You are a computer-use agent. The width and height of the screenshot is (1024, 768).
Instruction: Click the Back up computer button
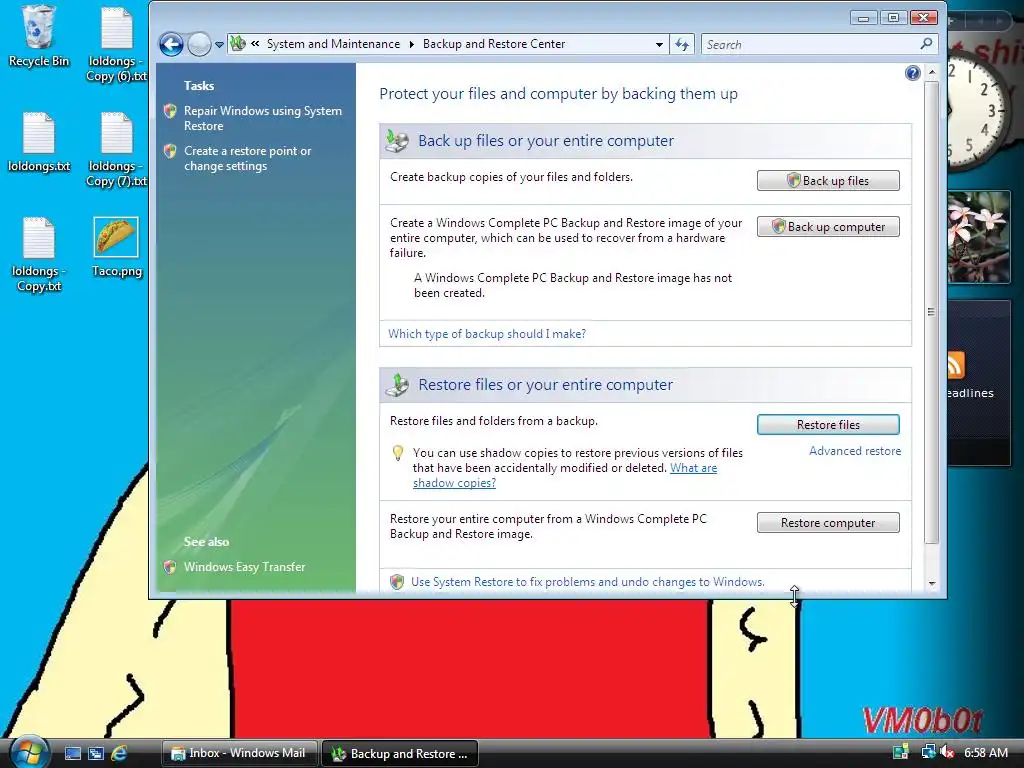[828, 227]
